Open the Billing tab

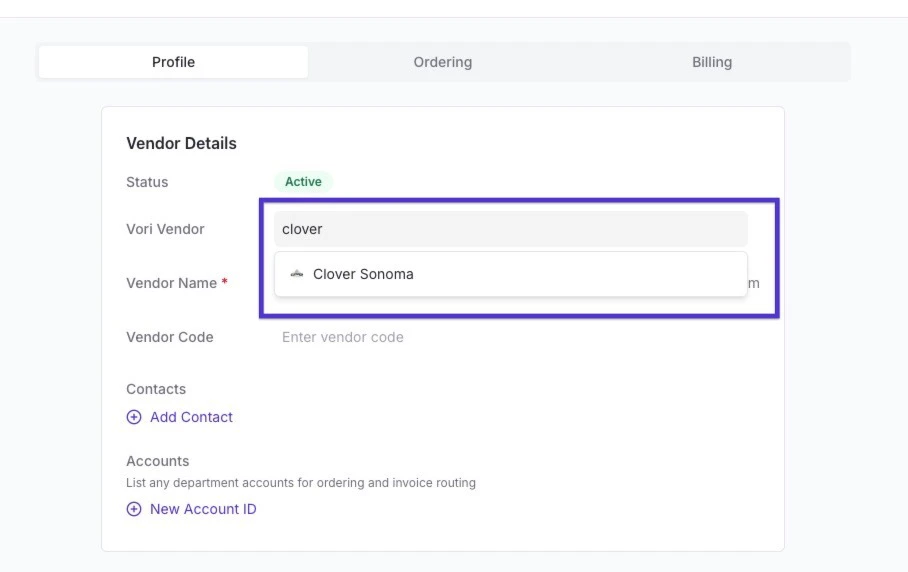(712, 62)
